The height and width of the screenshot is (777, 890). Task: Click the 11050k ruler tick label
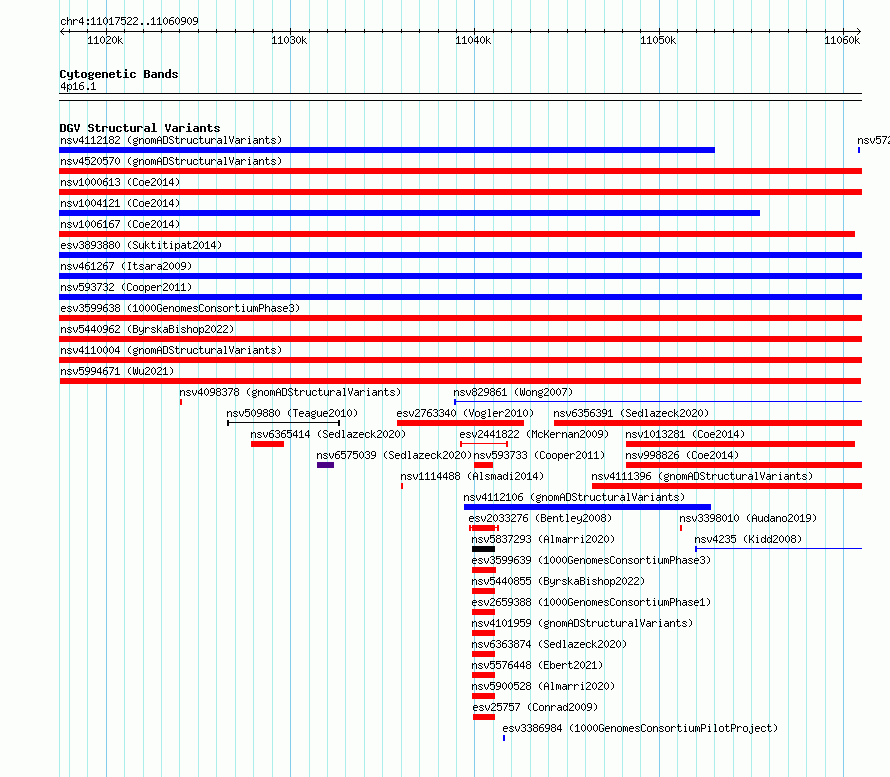point(658,40)
